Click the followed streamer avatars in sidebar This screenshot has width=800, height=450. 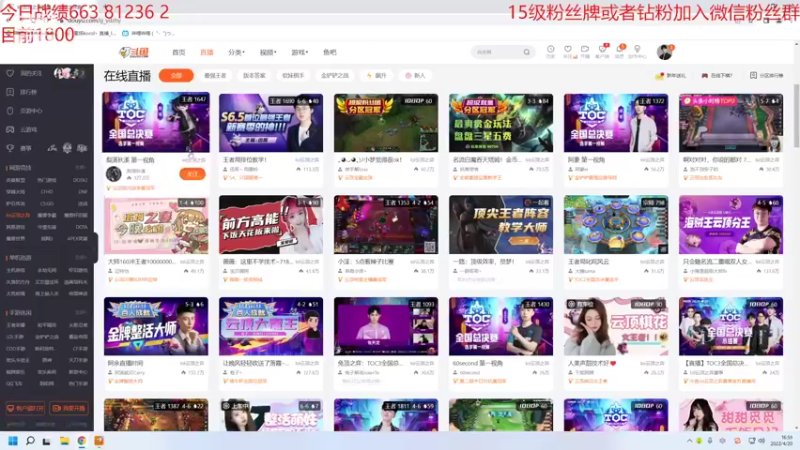pos(69,73)
